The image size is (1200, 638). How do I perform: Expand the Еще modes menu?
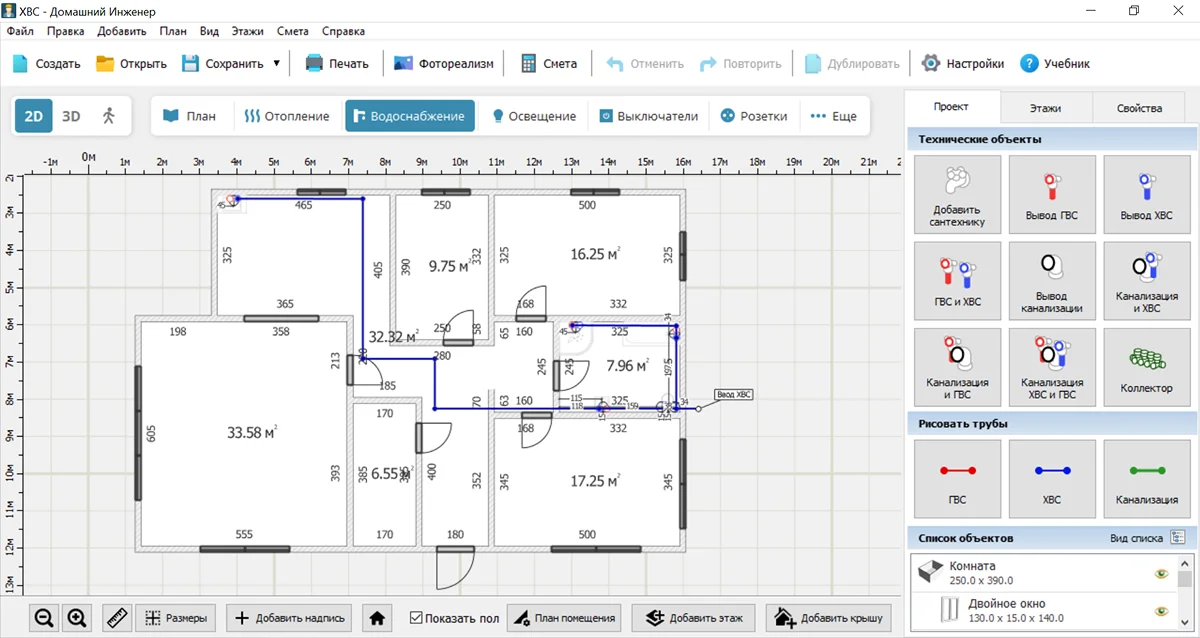click(x=833, y=116)
